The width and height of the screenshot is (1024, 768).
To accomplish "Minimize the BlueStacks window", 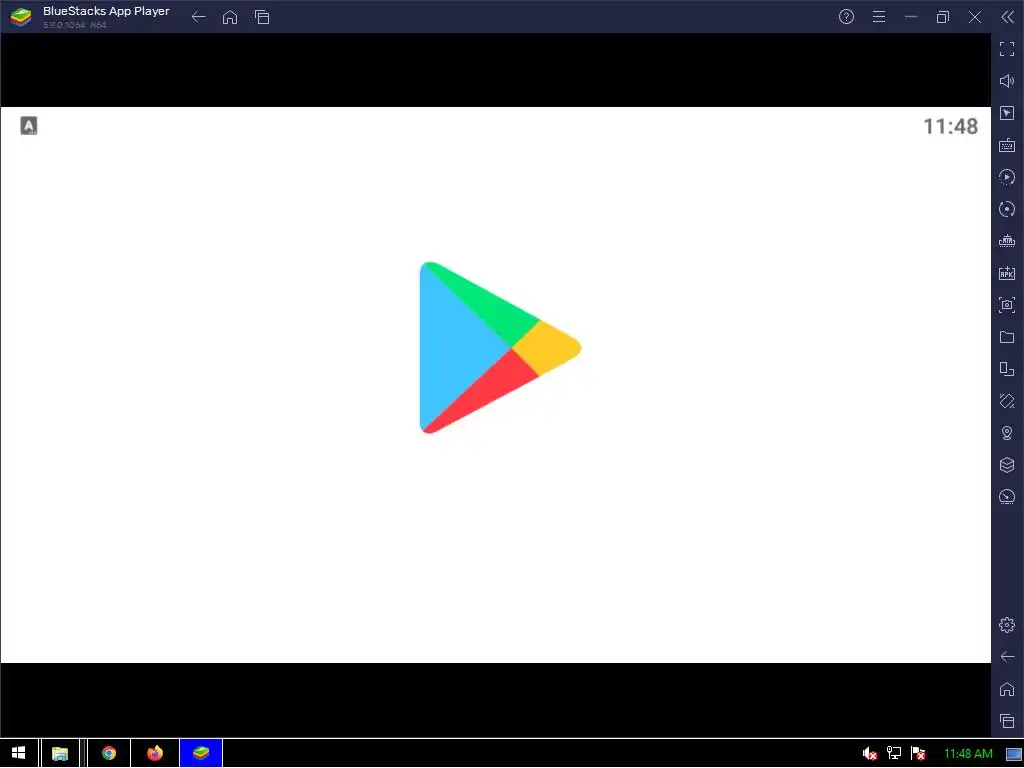I will [x=911, y=17].
